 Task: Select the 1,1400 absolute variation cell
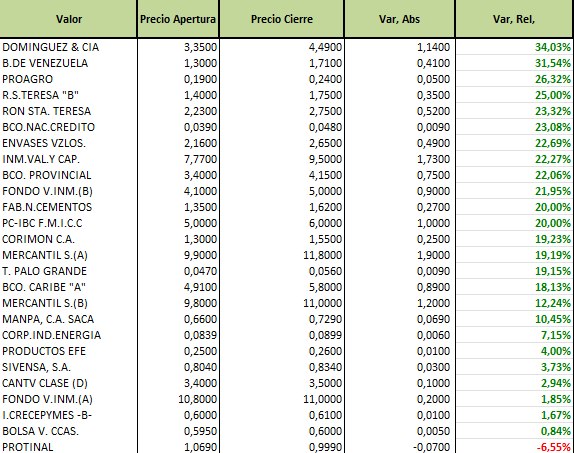click(400, 47)
